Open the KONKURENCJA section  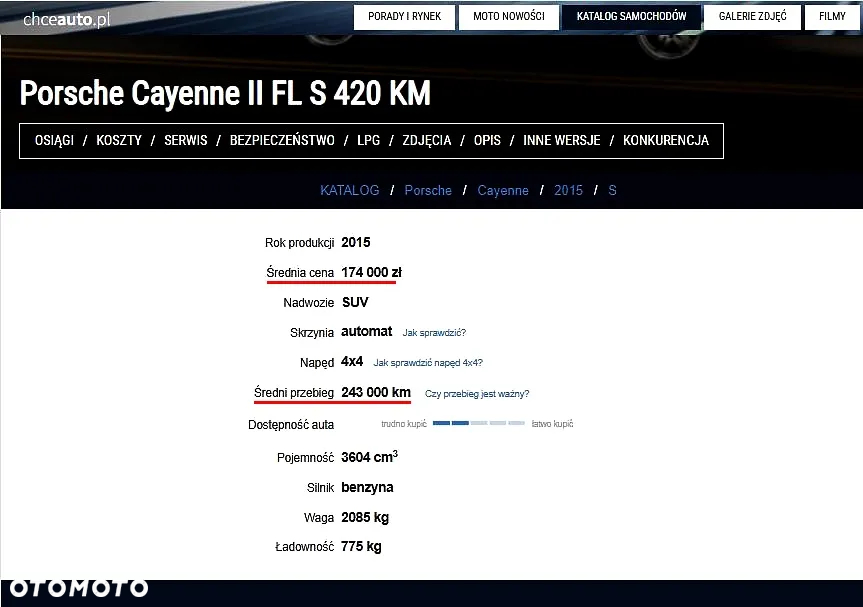coord(666,141)
